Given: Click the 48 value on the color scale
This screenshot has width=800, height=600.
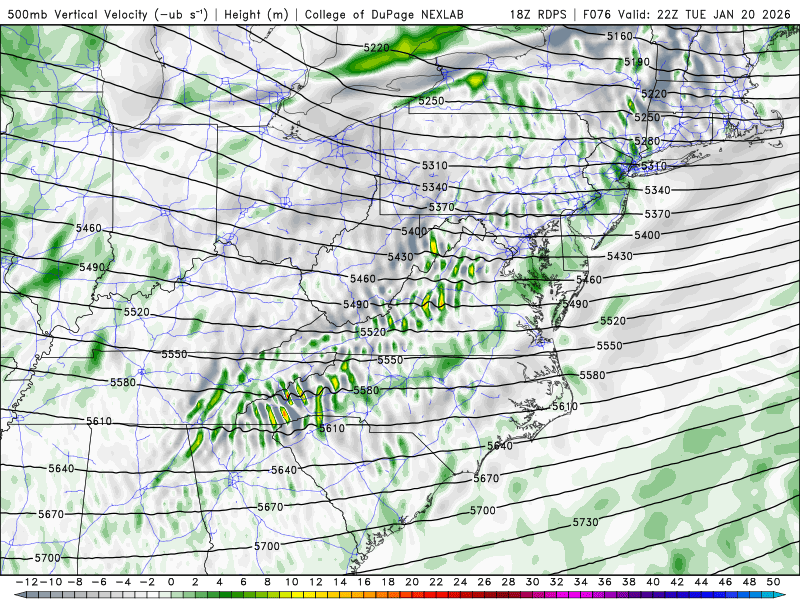Looking at the screenshot, I should click(x=749, y=582).
